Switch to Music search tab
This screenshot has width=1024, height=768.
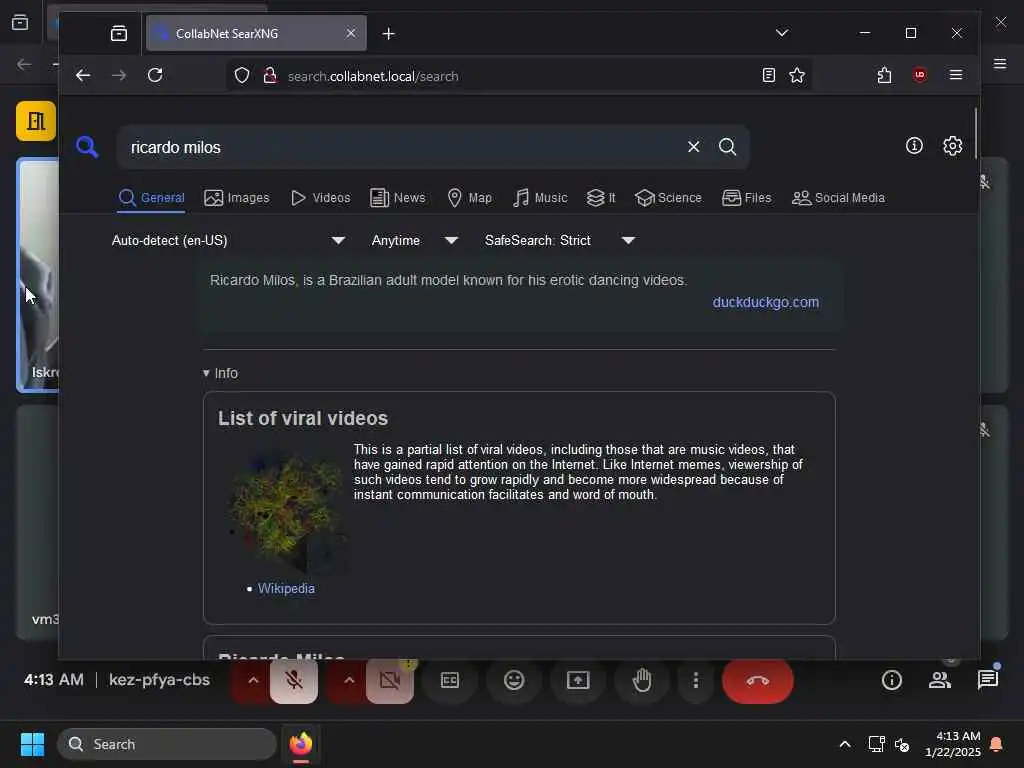click(x=540, y=198)
